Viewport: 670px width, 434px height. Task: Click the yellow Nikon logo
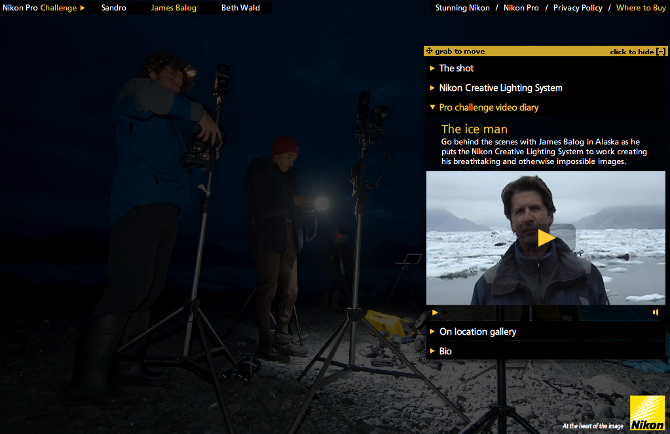(x=647, y=412)
